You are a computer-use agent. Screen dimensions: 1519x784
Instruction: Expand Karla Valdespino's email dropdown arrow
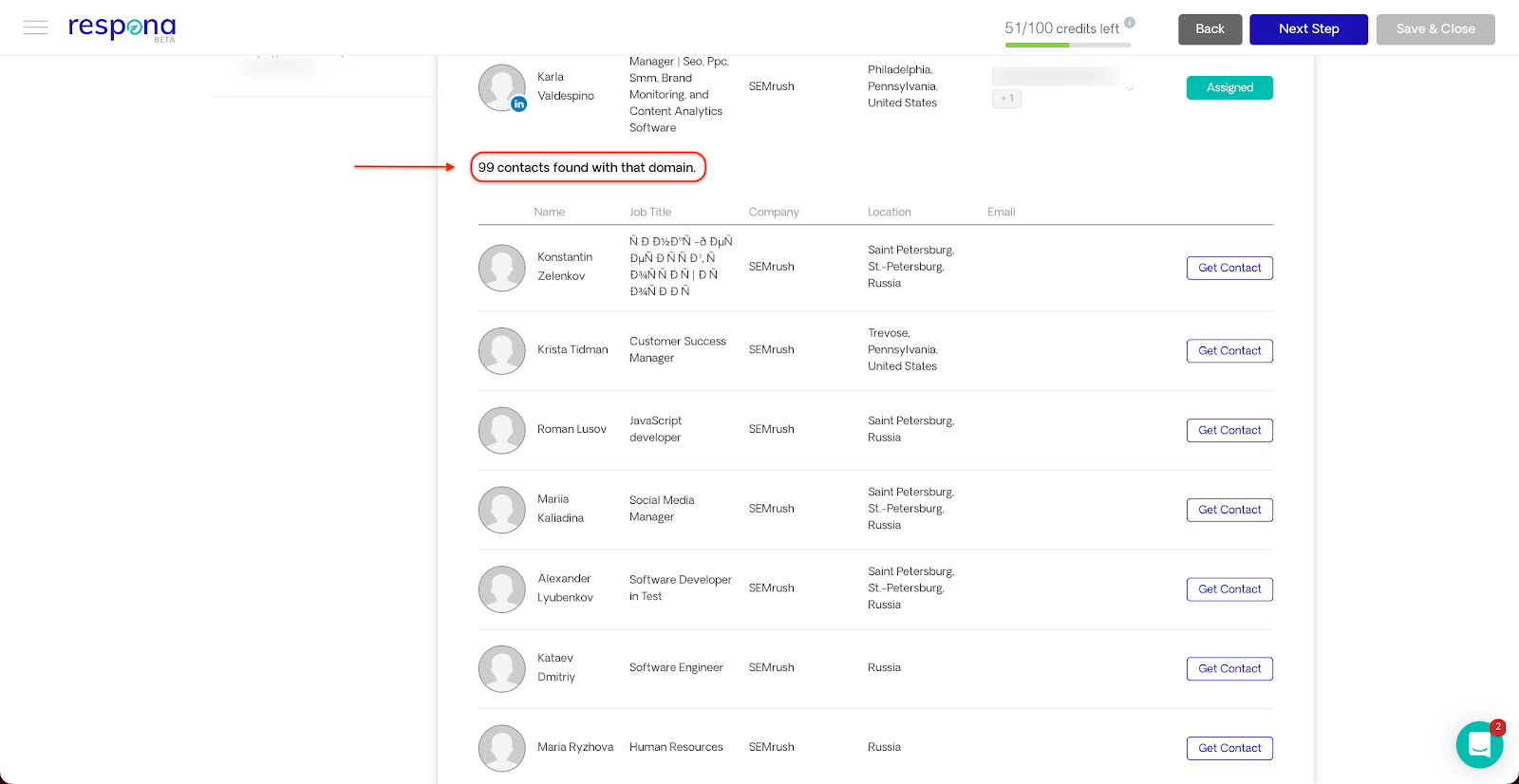(x=1130, y=88)
